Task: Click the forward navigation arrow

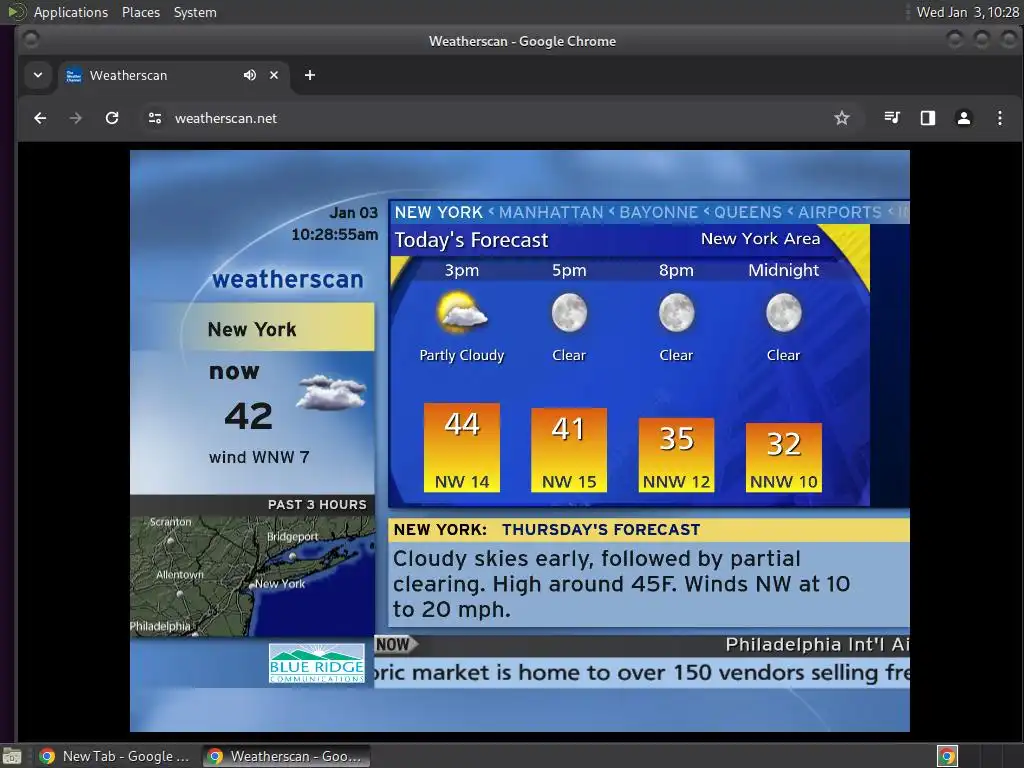Action: (x=76, y=118)
